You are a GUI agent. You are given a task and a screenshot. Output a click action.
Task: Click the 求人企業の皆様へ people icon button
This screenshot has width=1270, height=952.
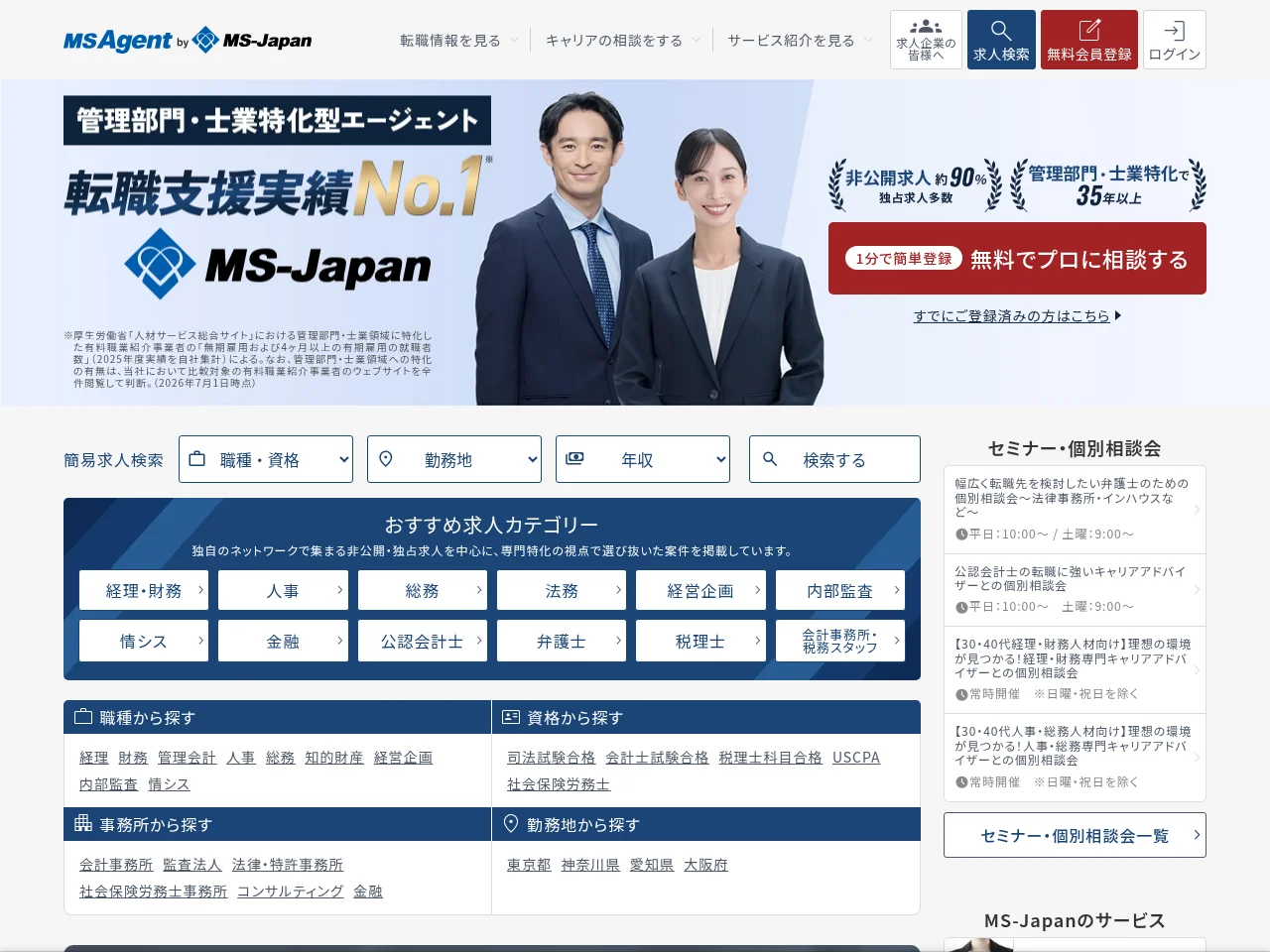[x=926, y=40]
